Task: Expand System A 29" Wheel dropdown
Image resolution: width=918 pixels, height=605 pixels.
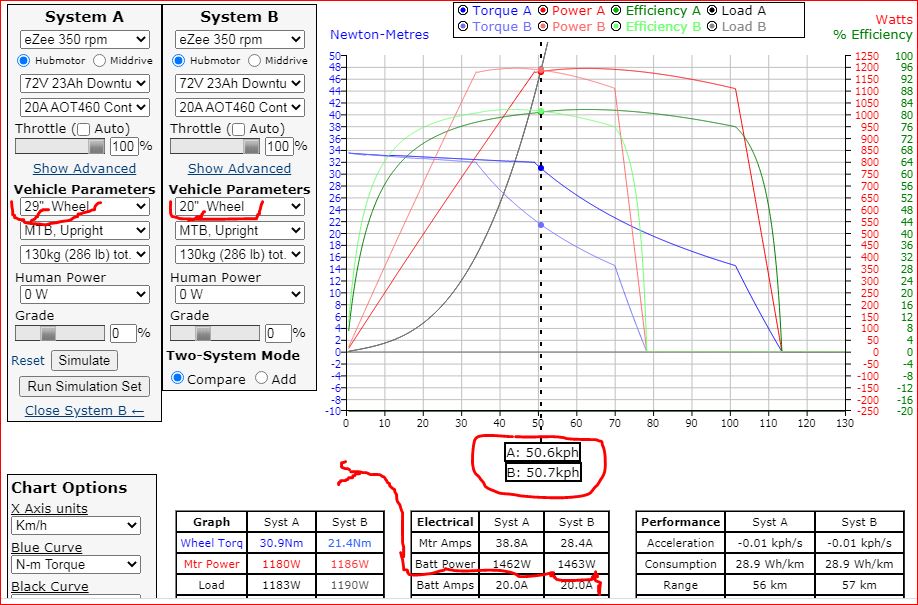Action: [x=84, y=207]
